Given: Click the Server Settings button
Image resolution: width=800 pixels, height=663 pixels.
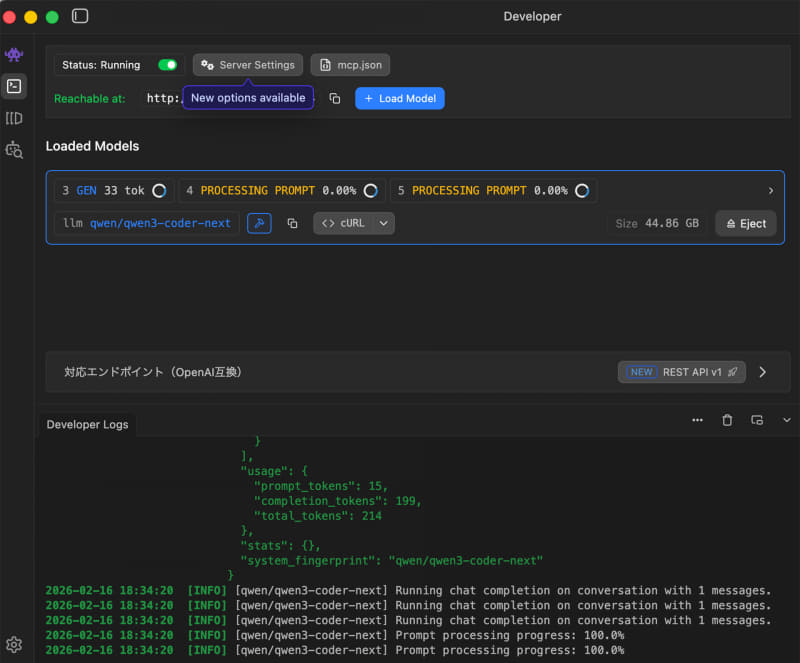Looking at the screenshot, I should [248, 65].
